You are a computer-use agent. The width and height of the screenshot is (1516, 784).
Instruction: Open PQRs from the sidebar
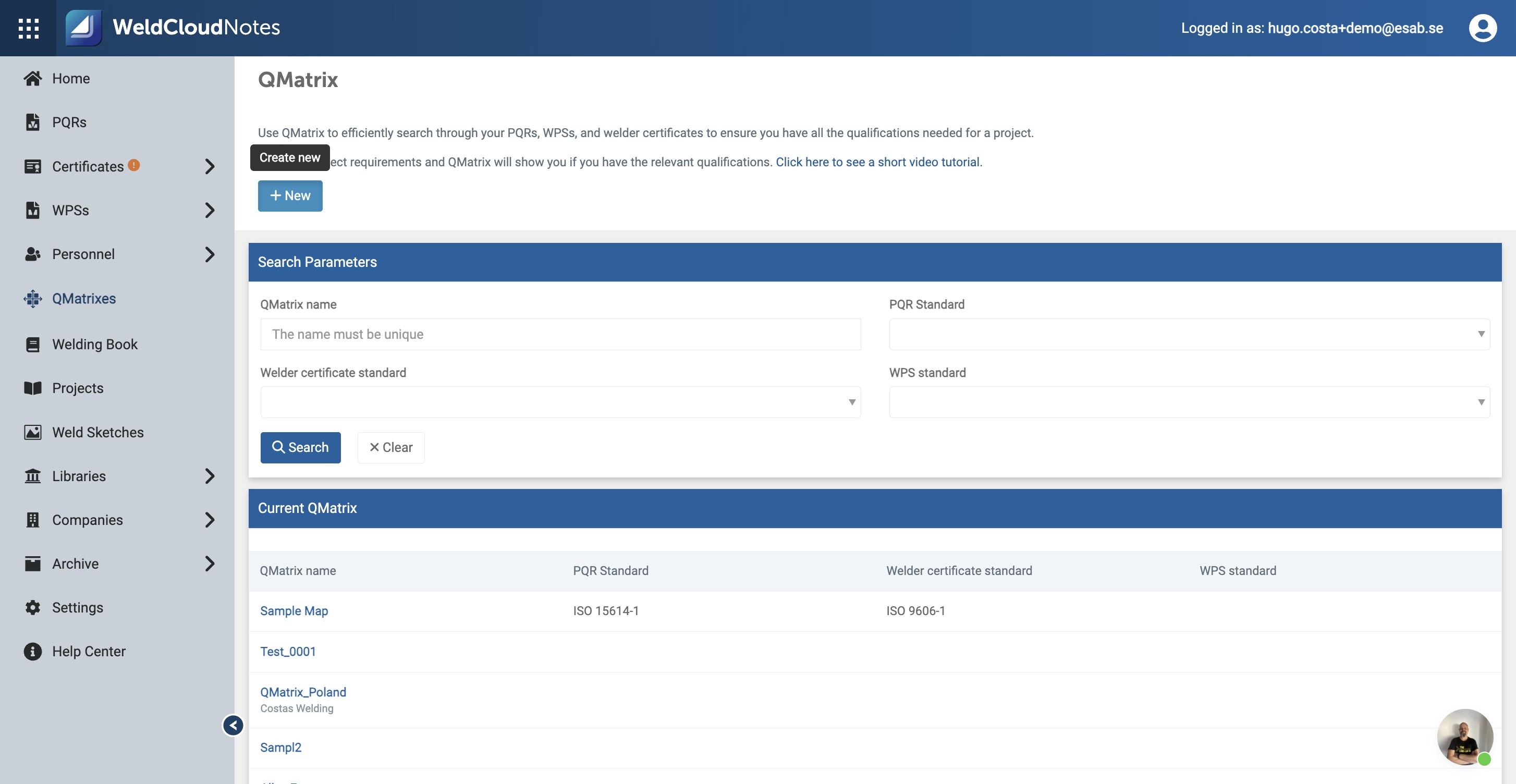point(69,122)
